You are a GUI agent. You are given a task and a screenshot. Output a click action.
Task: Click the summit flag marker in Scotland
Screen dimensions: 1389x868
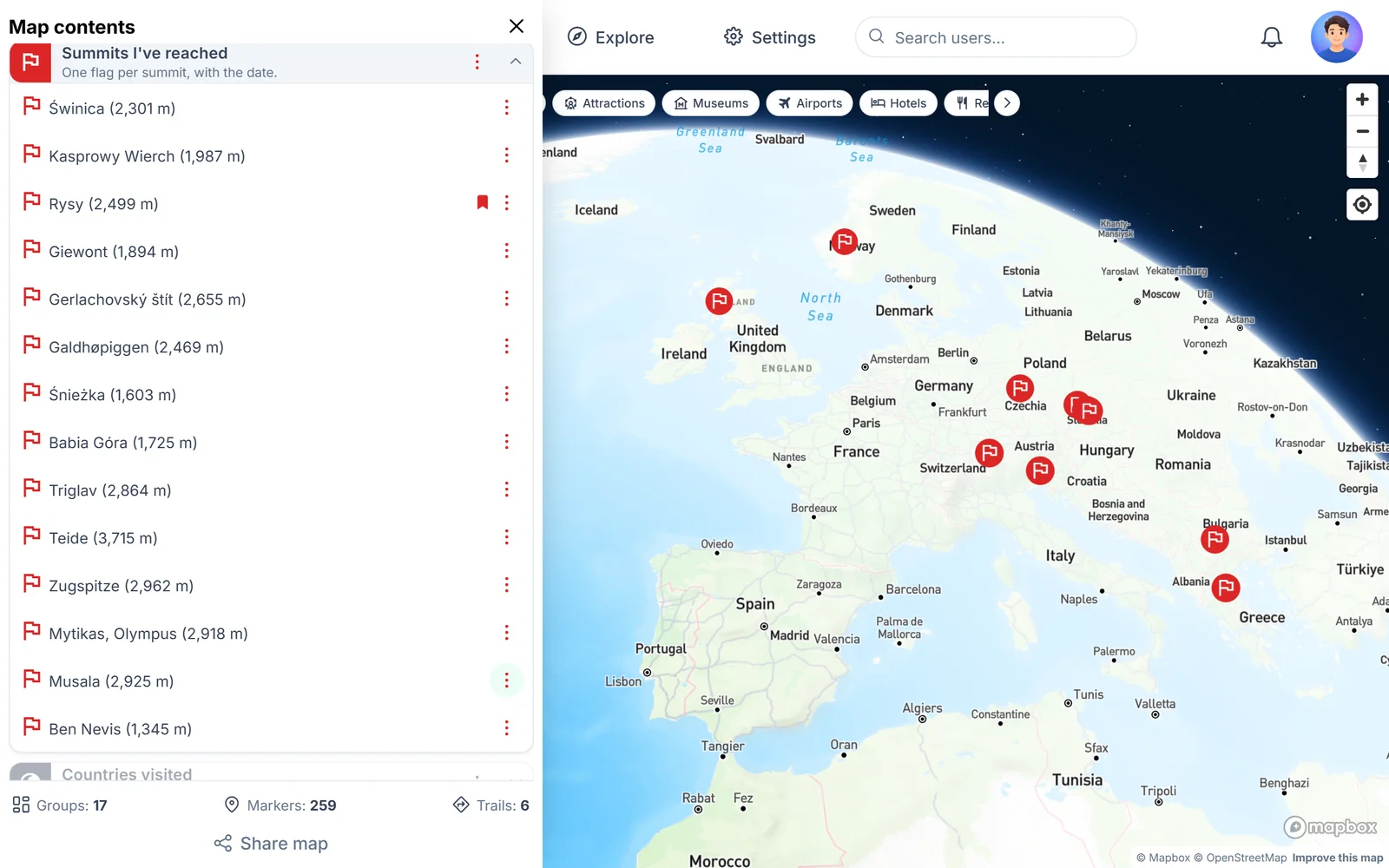719,301
